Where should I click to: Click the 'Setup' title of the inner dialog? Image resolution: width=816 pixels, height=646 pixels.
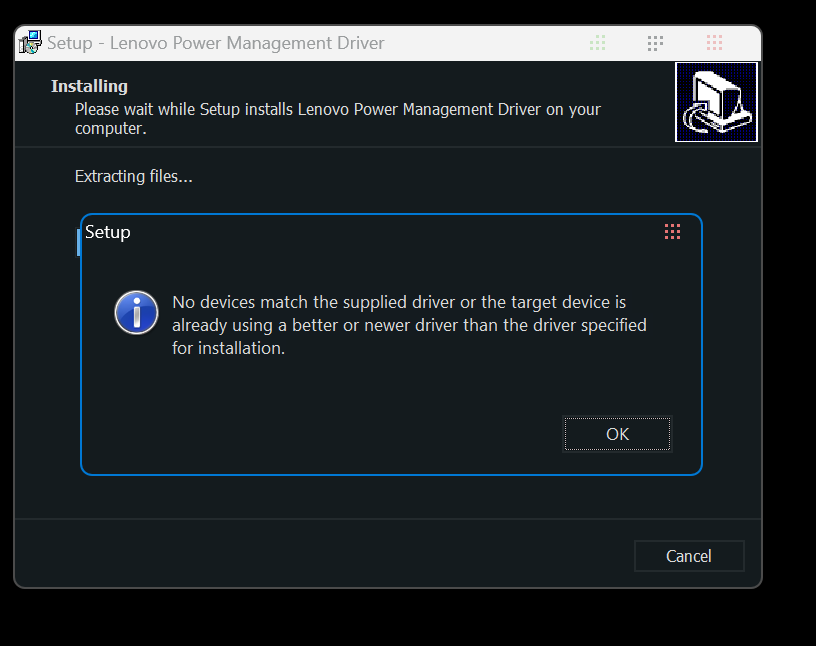[x=108, y=232]
